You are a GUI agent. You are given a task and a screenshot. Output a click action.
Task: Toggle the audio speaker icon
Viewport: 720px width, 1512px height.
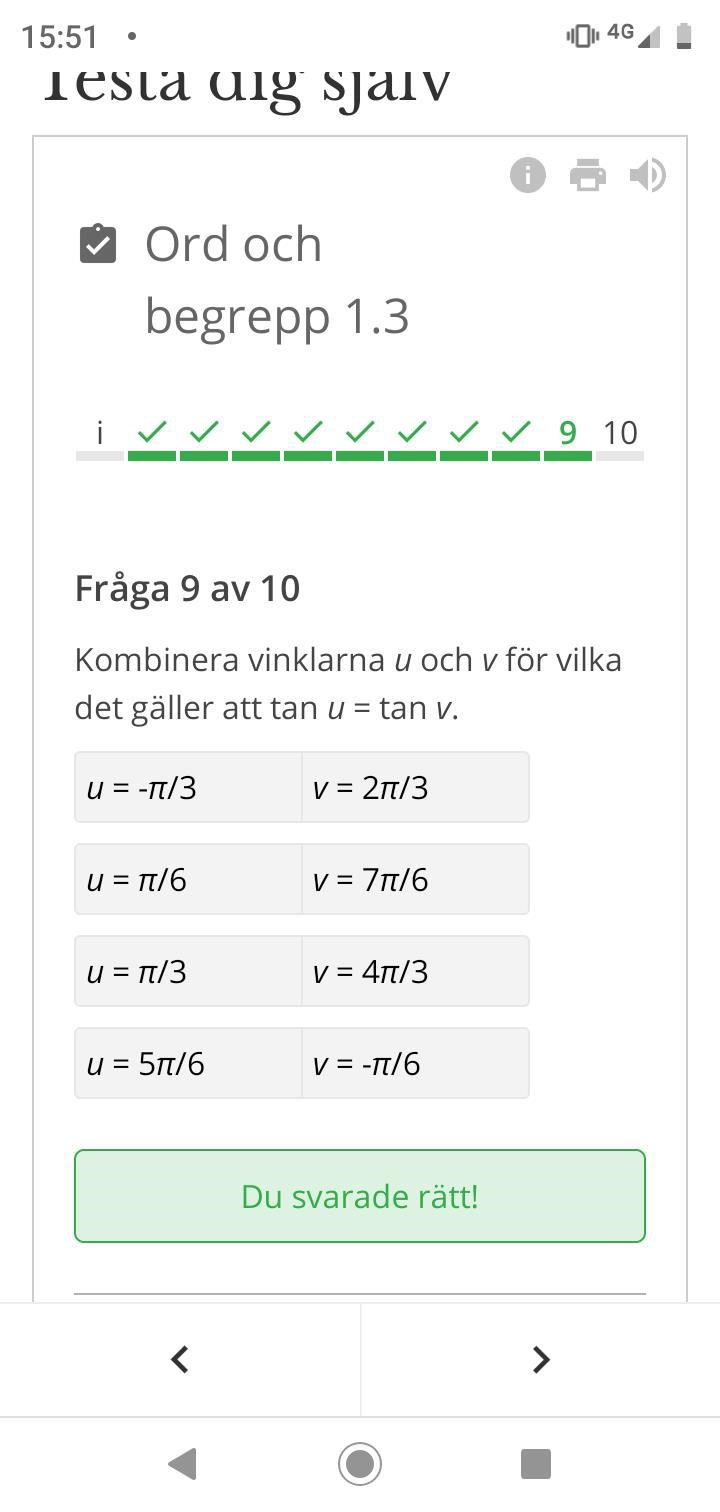click(647, 176)
